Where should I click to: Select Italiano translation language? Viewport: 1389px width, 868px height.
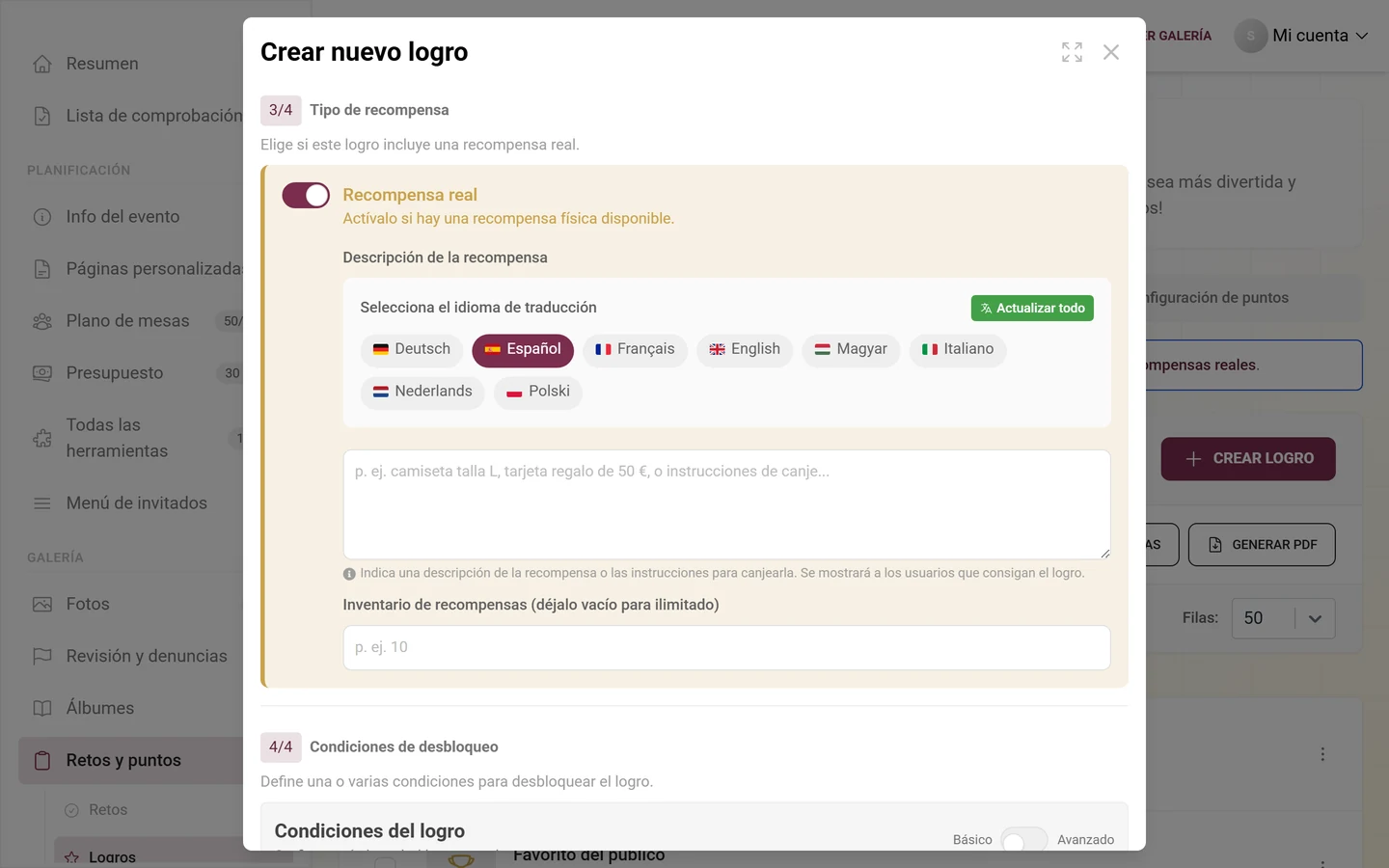click(x=958, y=349)
